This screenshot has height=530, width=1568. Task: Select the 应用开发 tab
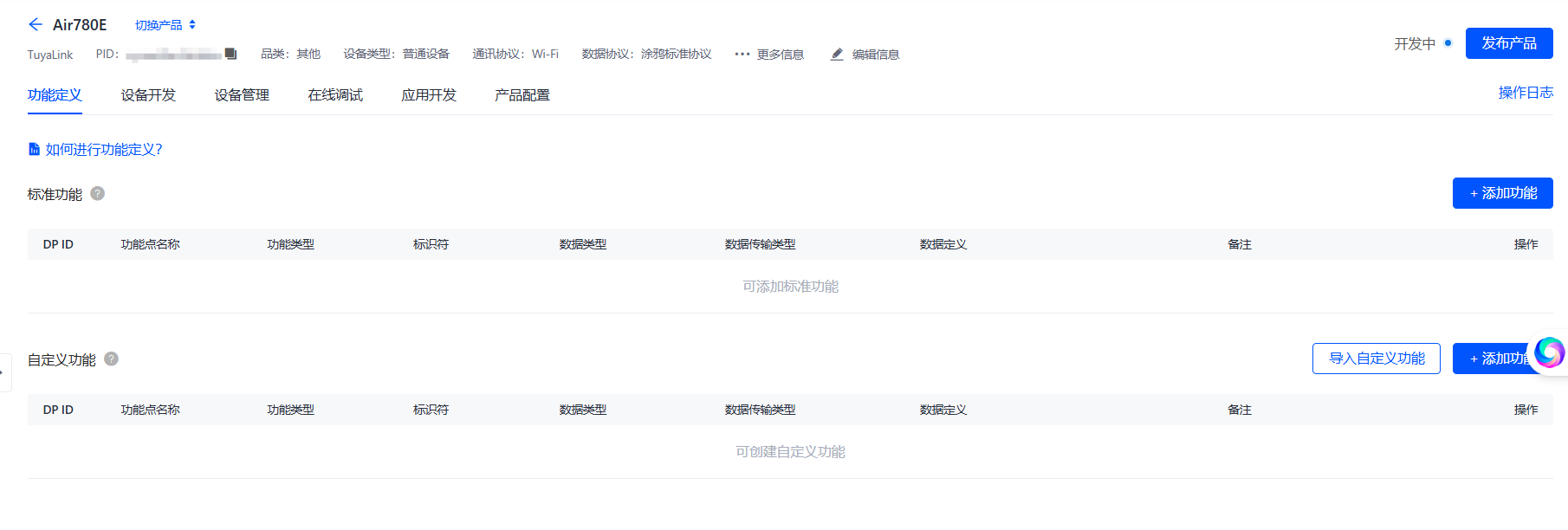click(429, 95)
